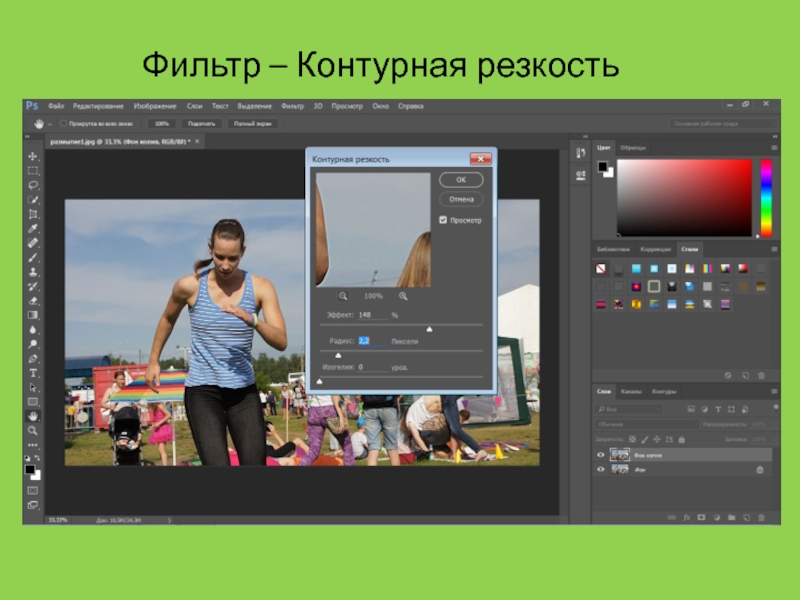
Task: Toggle lock transparent pixels icon
Action: coord(632,439)
